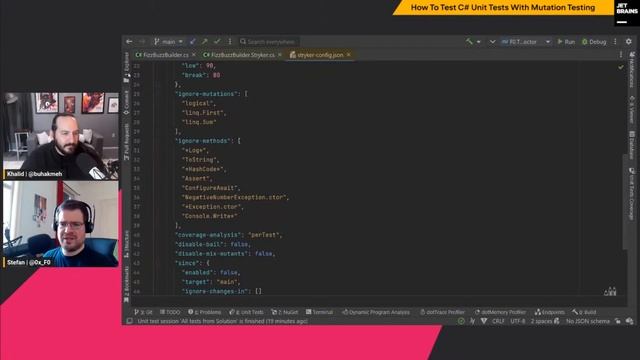Open VCS more options next to commit checkmark
640x360 pixels.
click(x=230, y=42)
